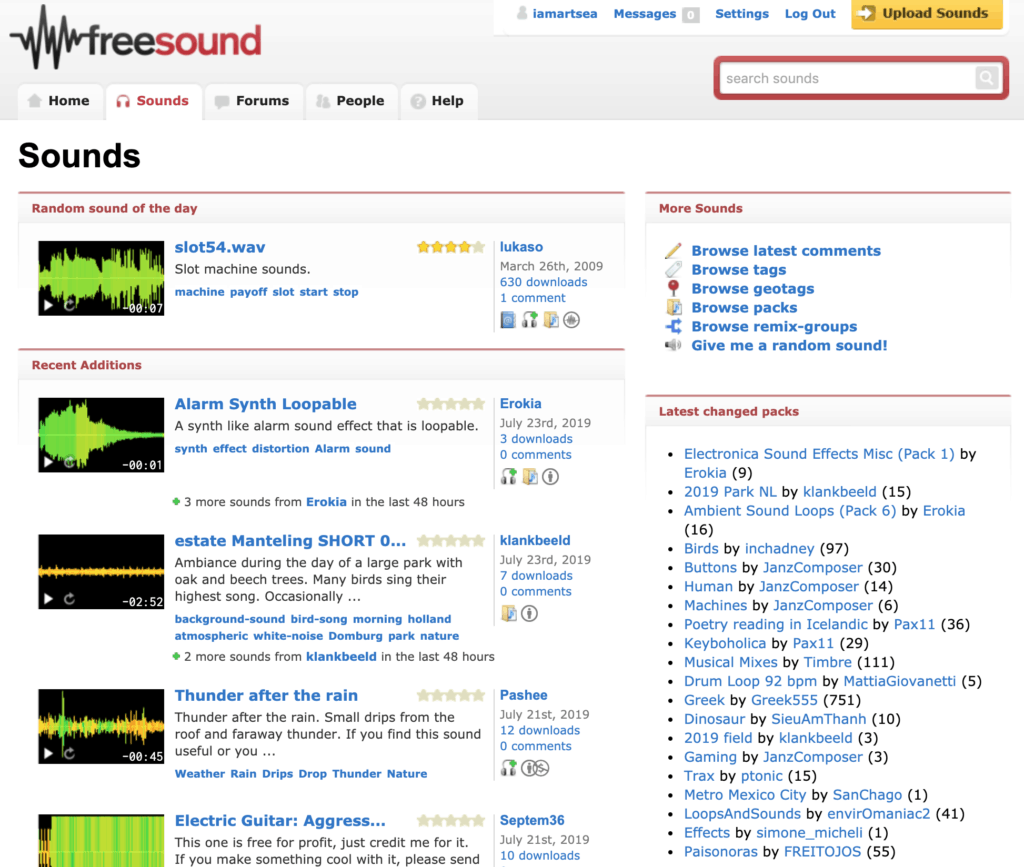Click the 'payoff' tag

pos(248,292)
